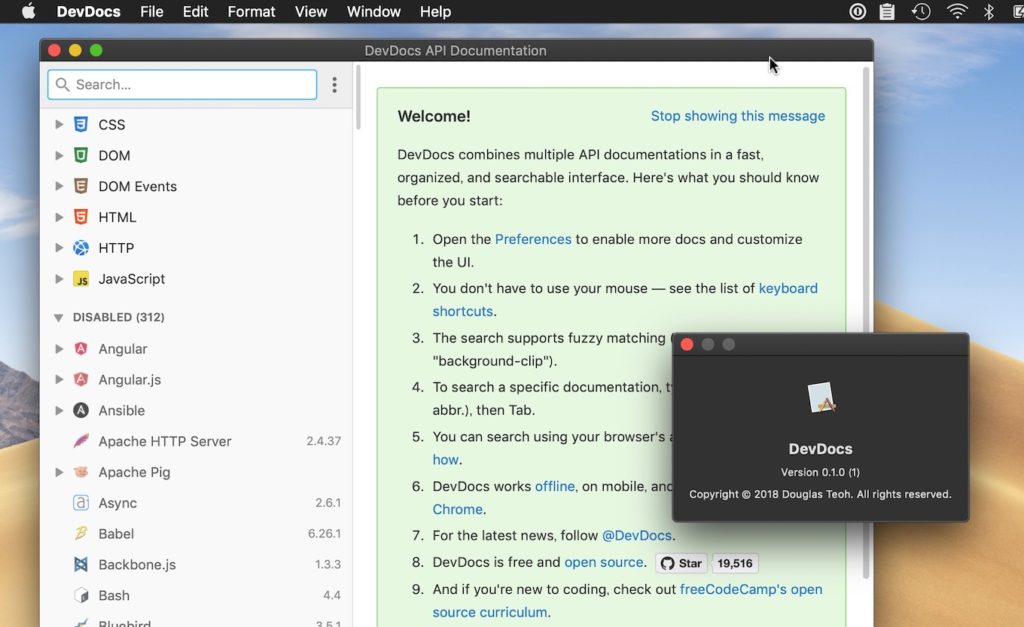Click the Preferences link in the welcome text
1024x627 pixels.
[533, 239]
